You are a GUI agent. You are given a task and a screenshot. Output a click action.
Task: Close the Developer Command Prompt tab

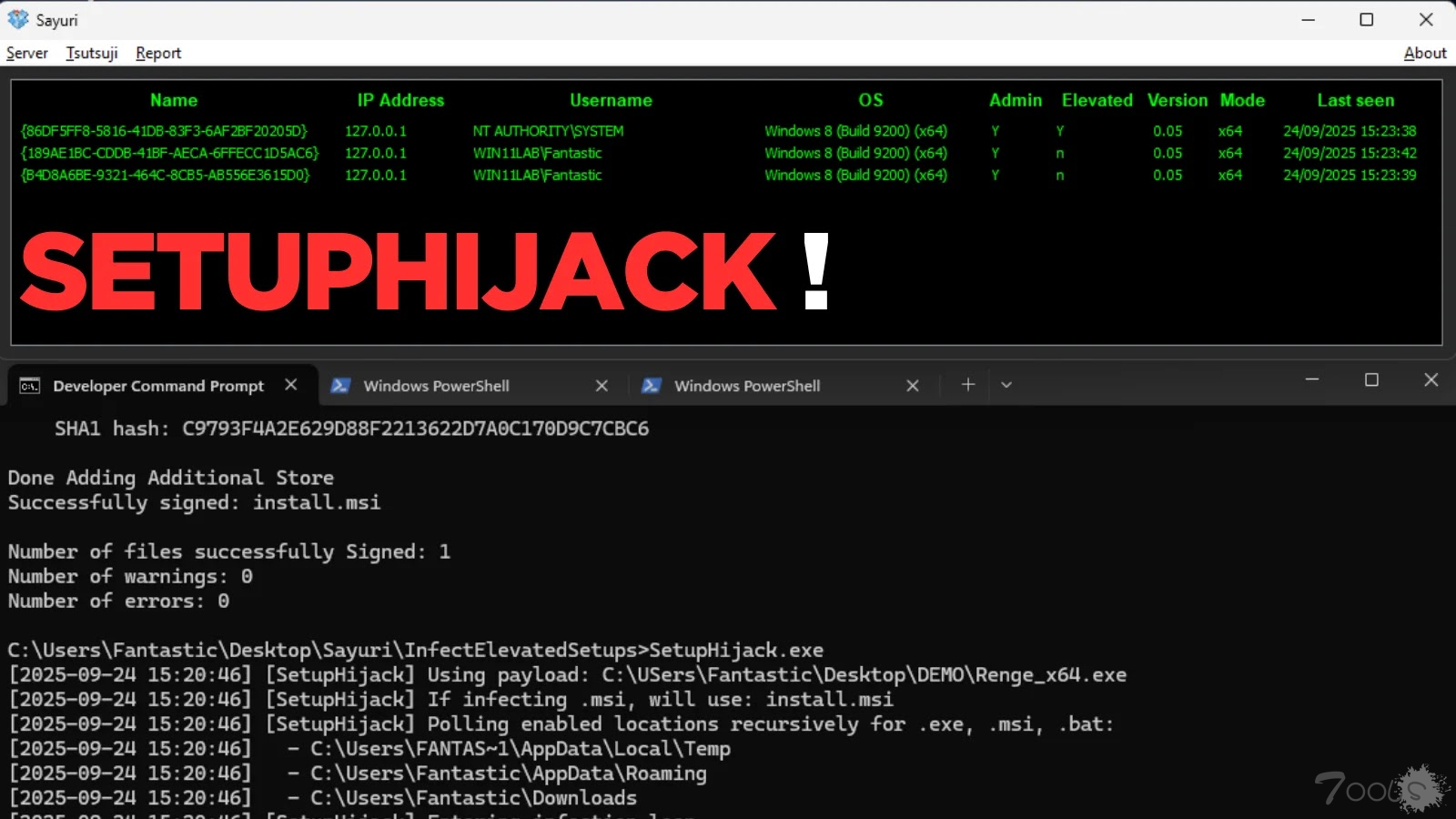tap(291, 385)
